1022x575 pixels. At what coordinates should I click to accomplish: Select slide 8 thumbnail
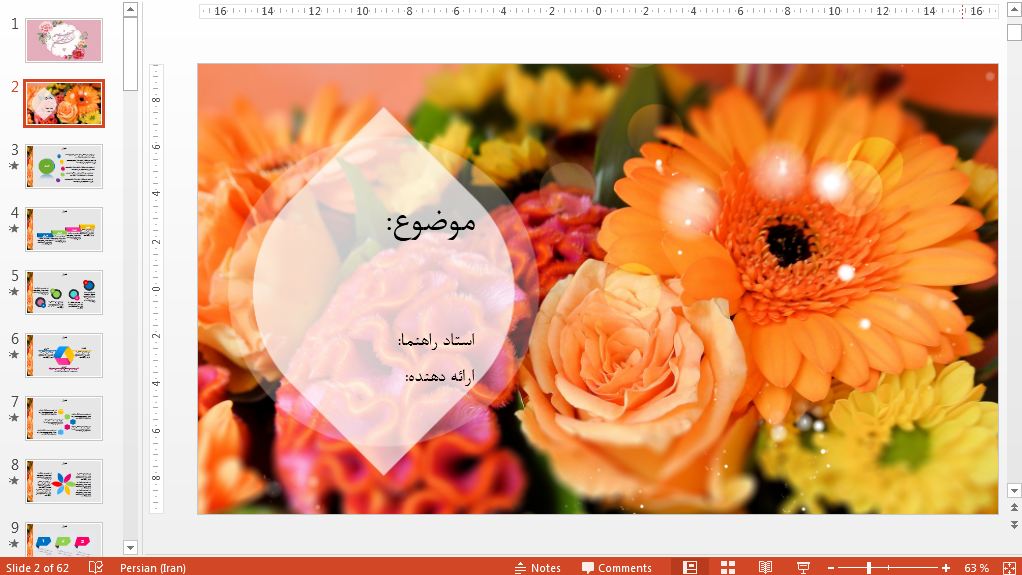click(x=64, y=481)
